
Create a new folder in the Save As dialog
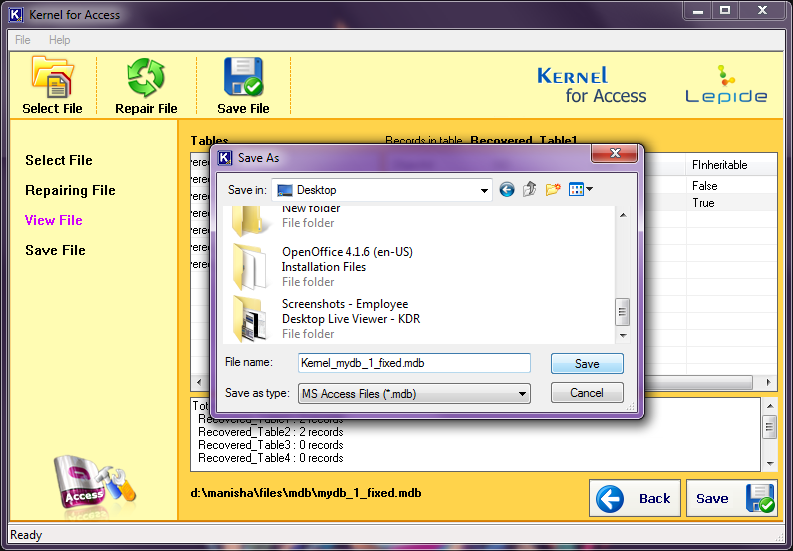pos(553,190)
